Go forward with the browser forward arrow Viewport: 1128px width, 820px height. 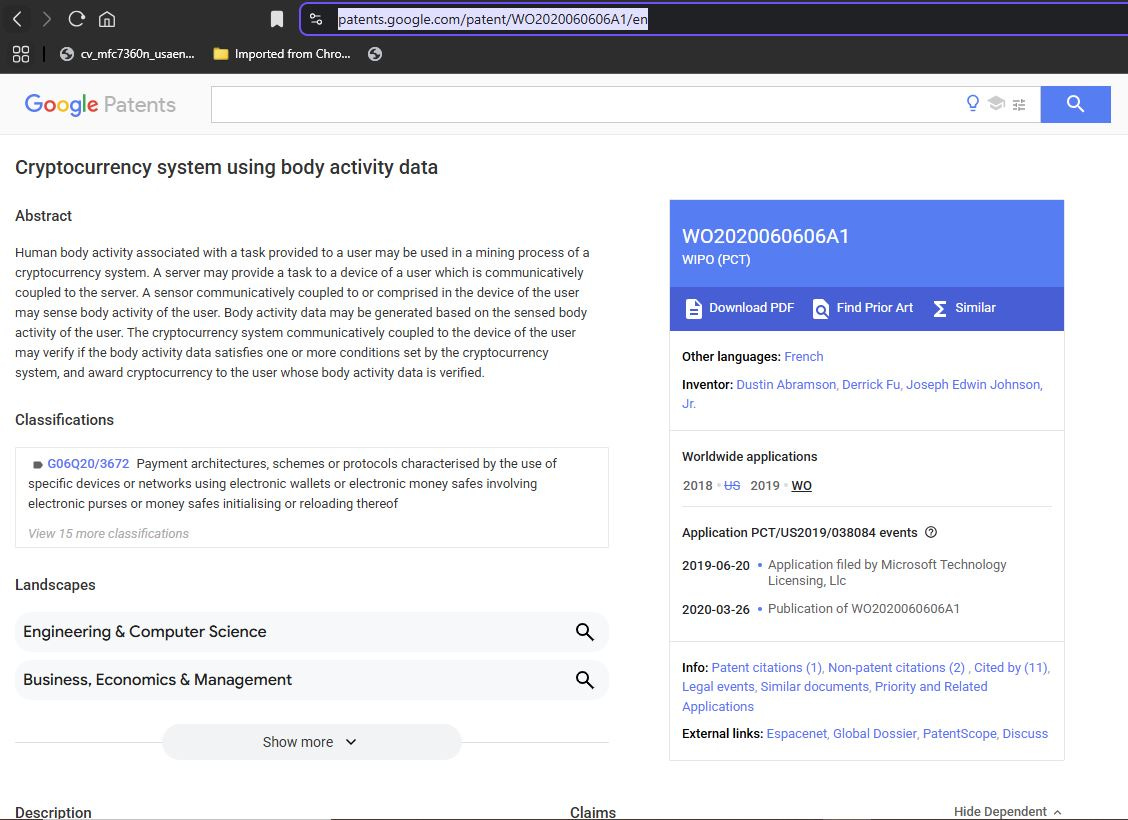[x=47, y=19]
